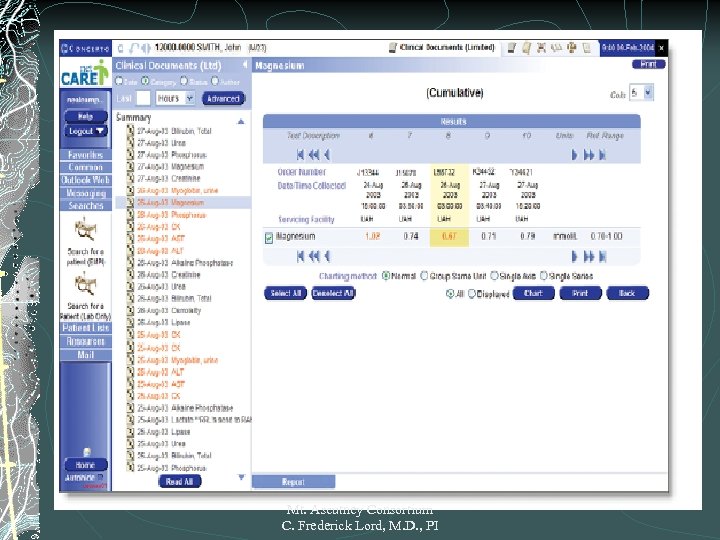
Task: Click the yellow scroll icon in top toolbar
Action: pyautogui.click(x=527, y=48)
